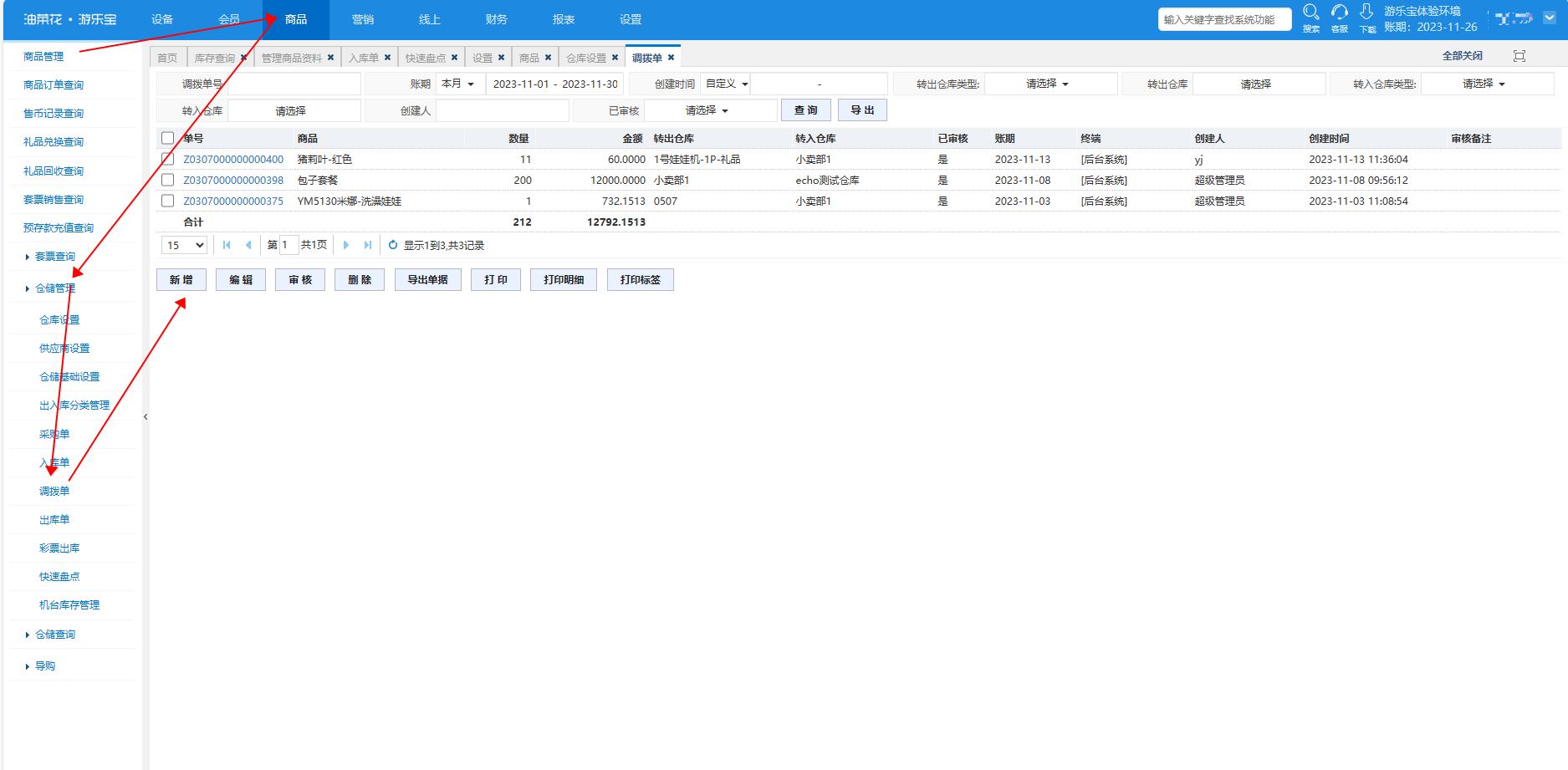Screen dimensions: 1568x770
Task: Click the 创建人 input field
Action: tap(502, 110)
